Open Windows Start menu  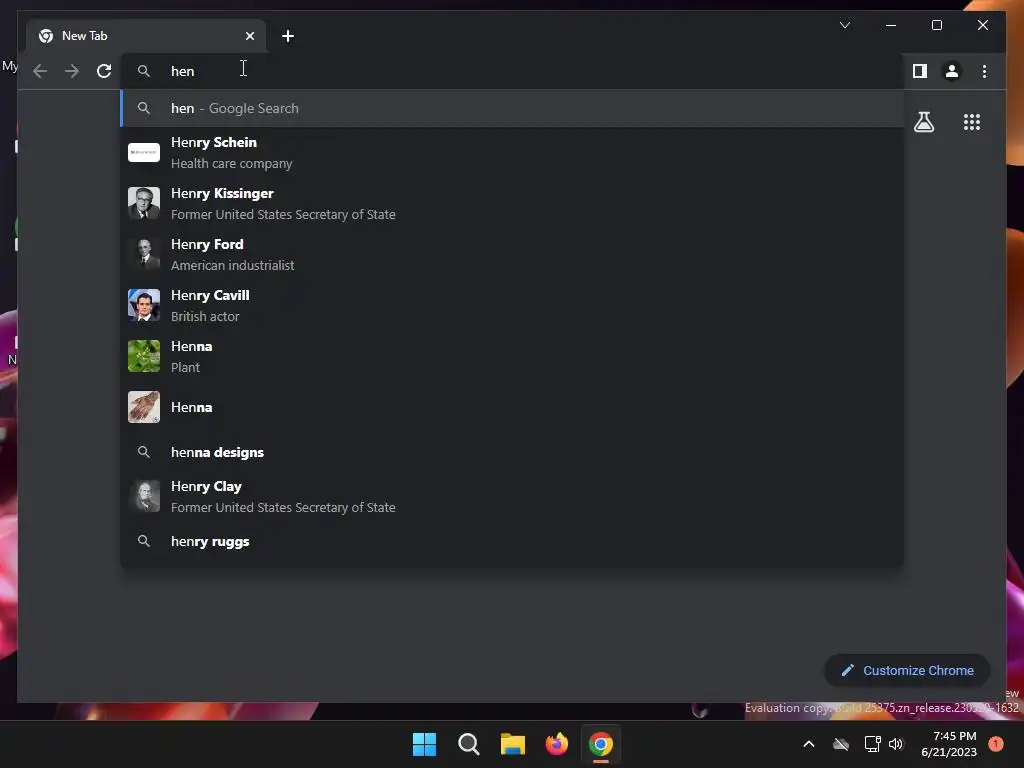[424, 744]
